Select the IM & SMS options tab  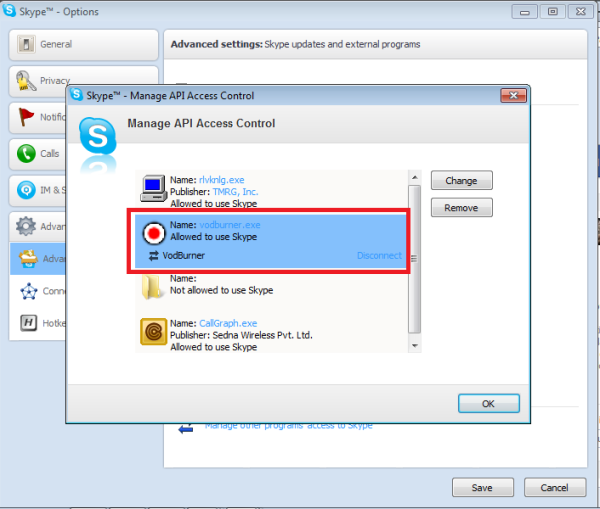(x=38, y=190)
